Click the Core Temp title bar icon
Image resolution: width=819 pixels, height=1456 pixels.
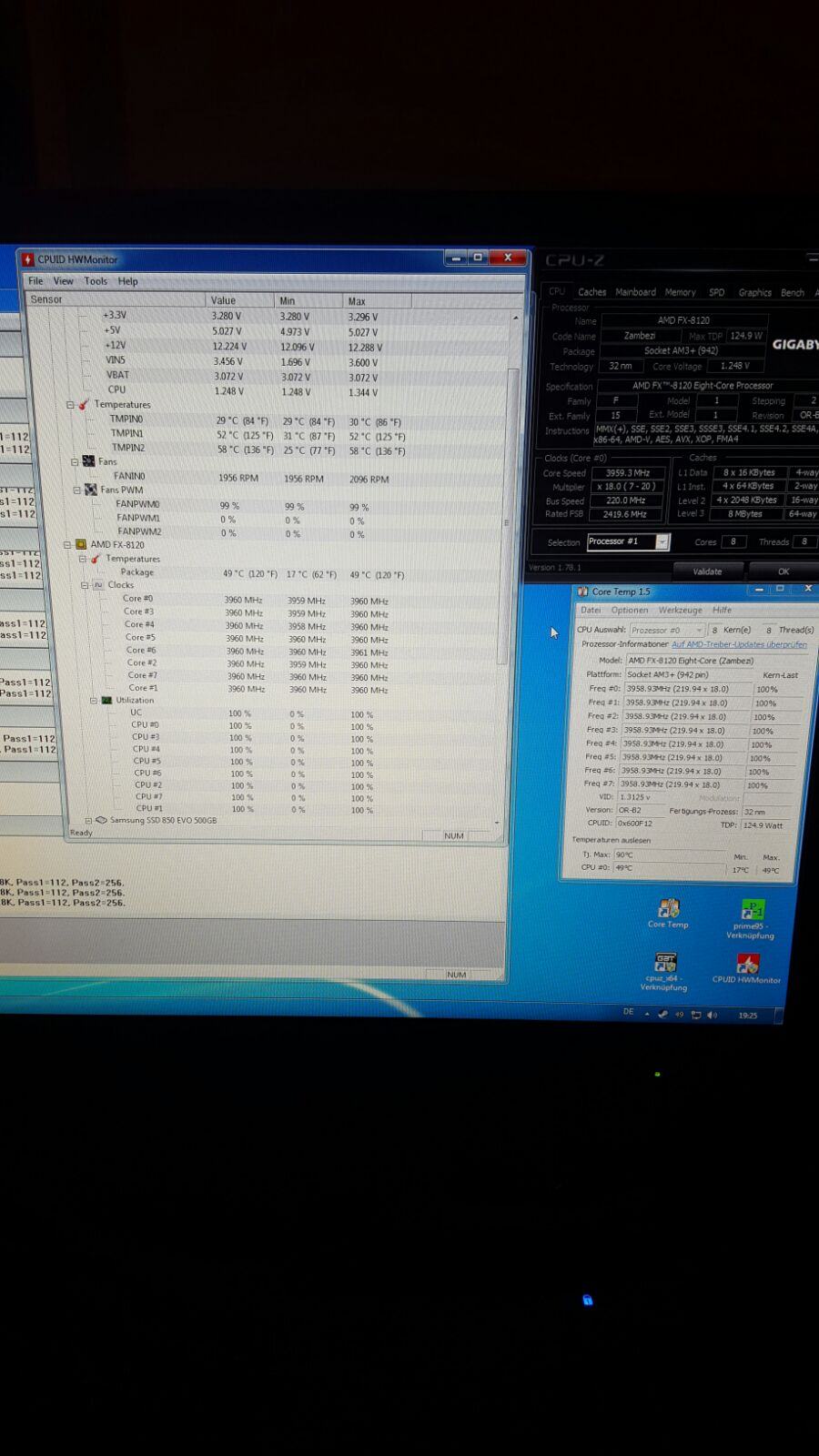coord(583,591)
